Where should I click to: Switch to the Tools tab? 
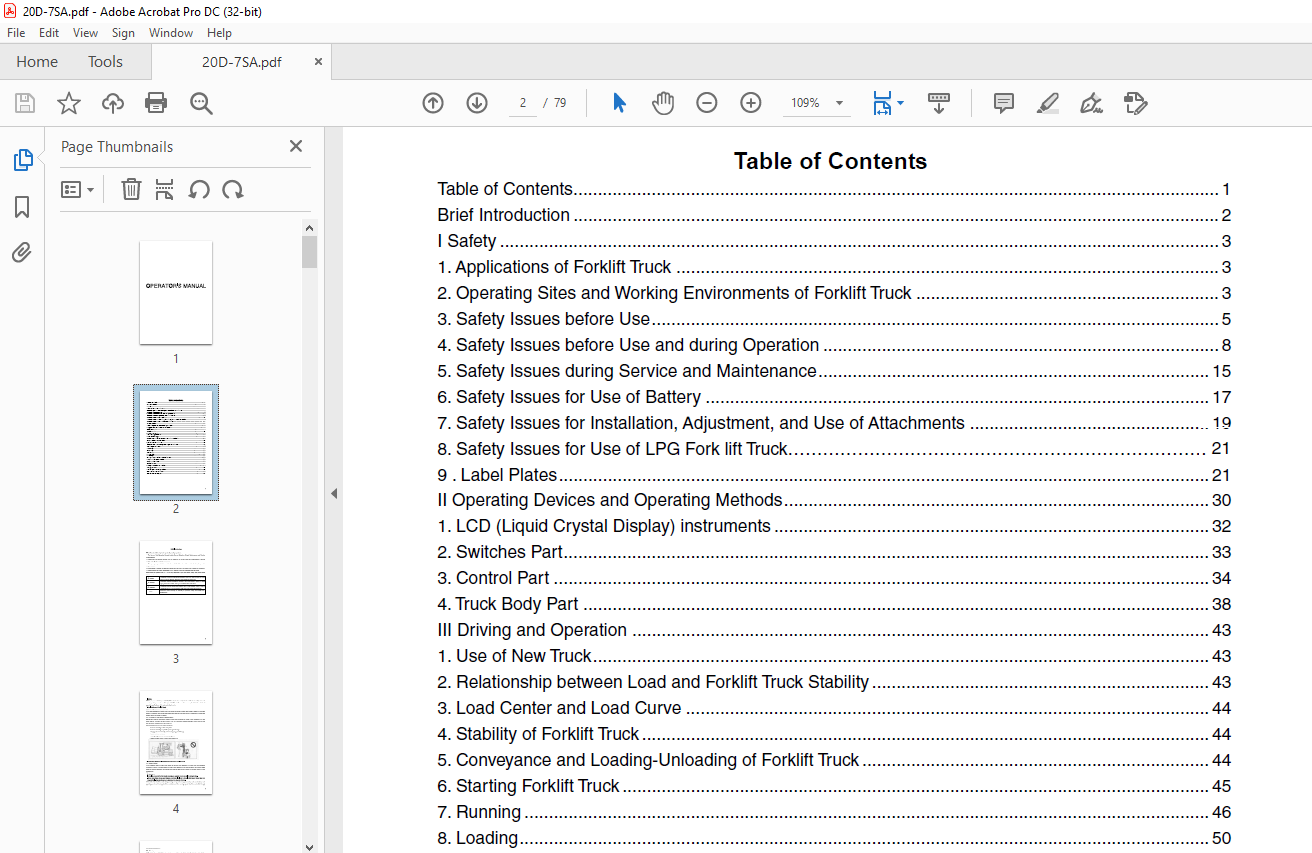point(105,62)
